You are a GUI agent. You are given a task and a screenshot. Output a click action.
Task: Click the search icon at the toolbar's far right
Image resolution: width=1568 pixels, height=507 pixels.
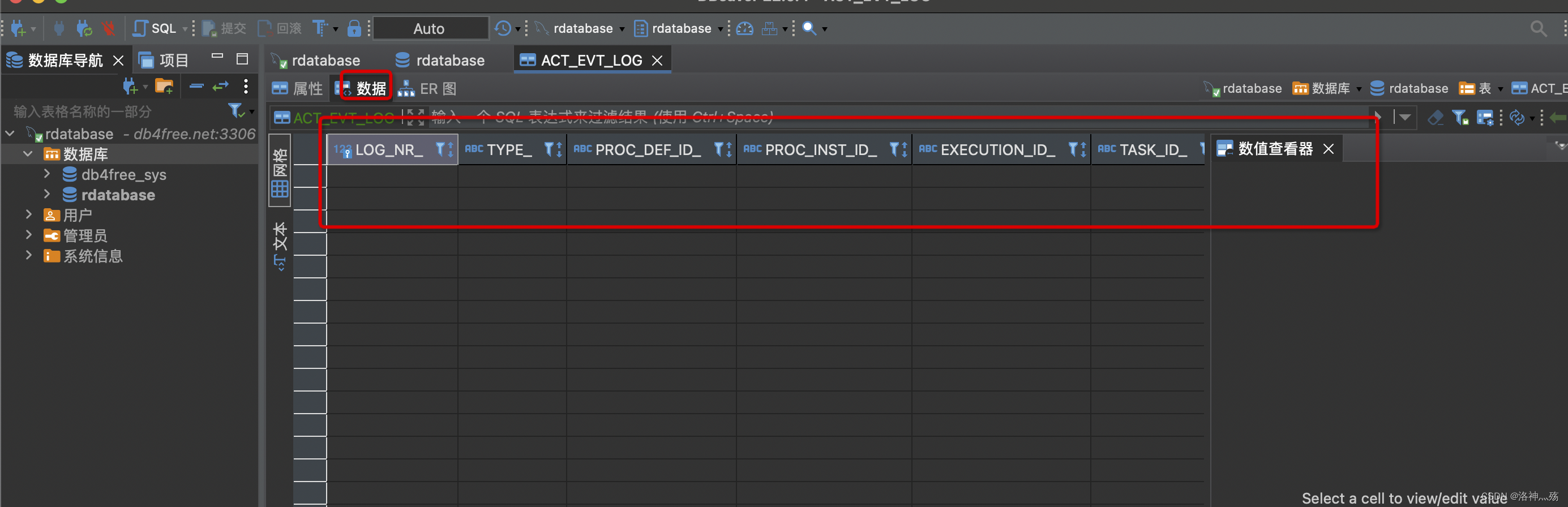pos(1538,28)
